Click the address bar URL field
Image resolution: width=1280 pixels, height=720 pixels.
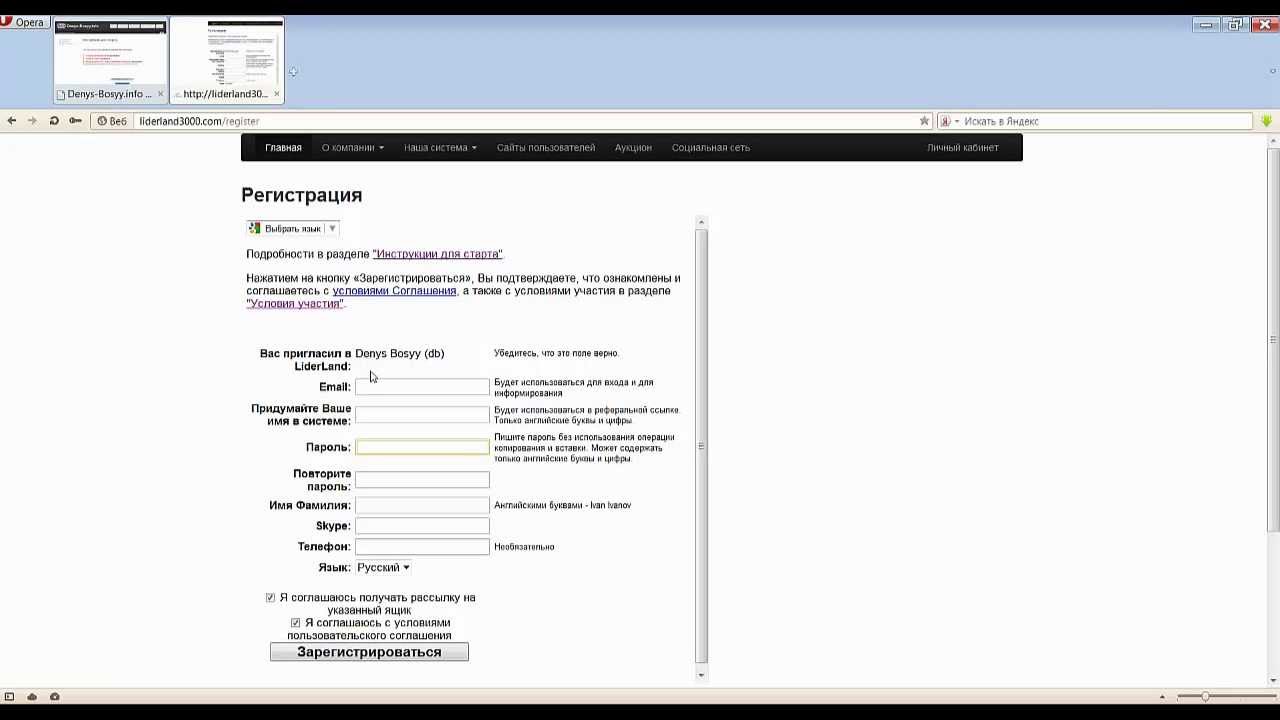coord(525,121)
